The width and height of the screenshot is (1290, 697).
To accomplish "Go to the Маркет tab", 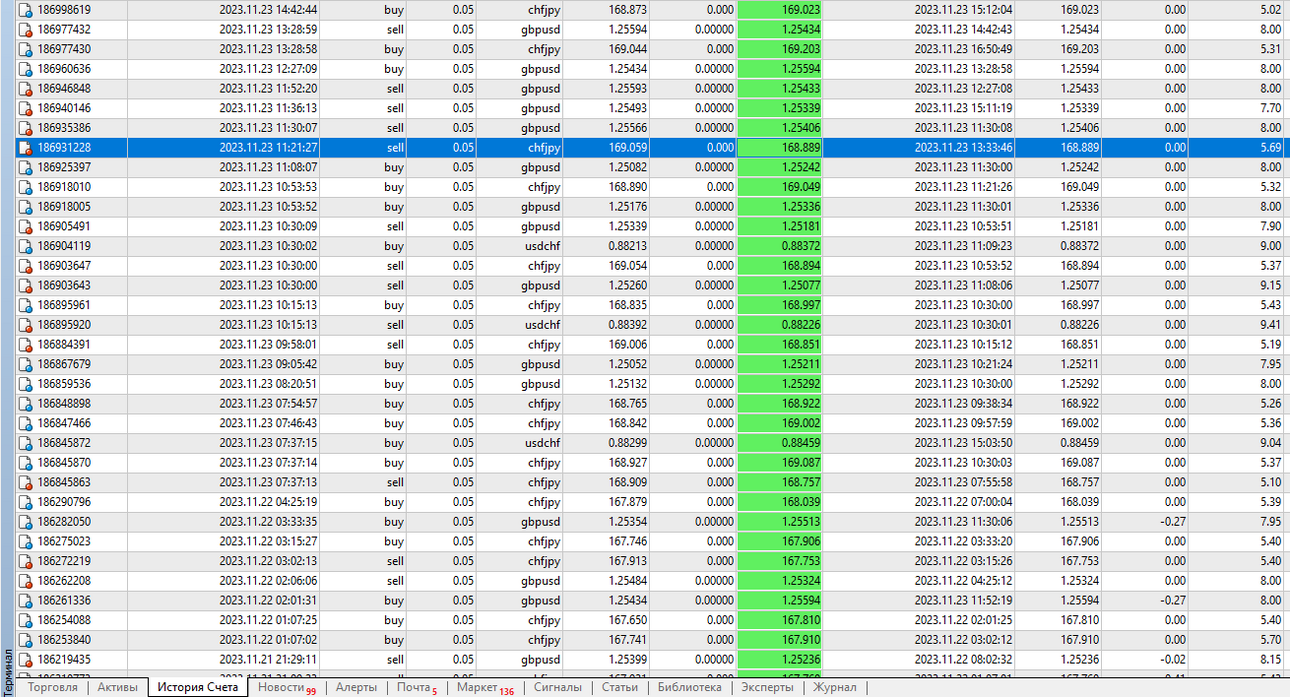I will pos(484,688).
